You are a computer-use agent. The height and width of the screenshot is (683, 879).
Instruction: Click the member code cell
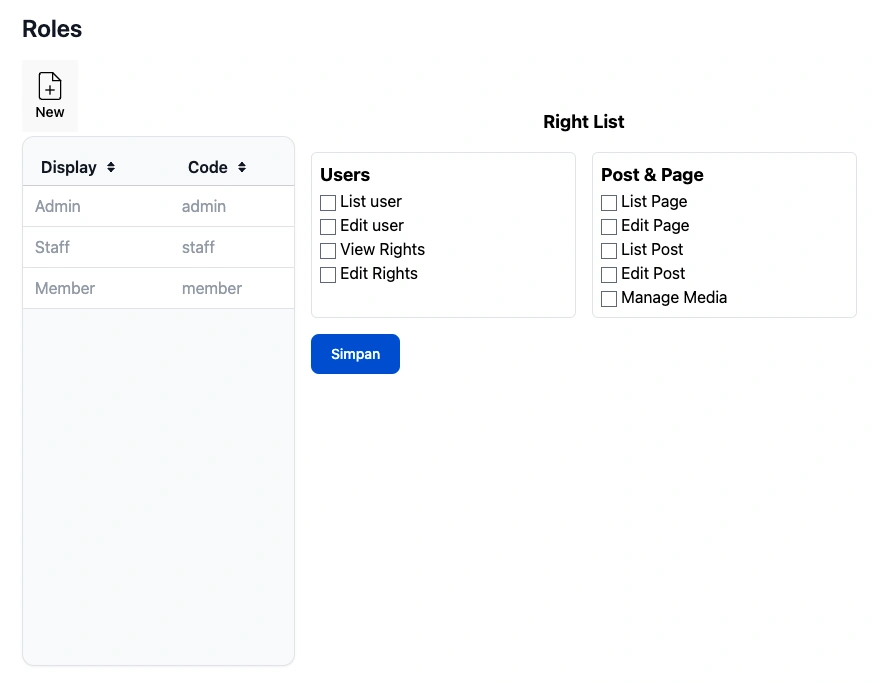pyautogui.click(x=212, y=288)
